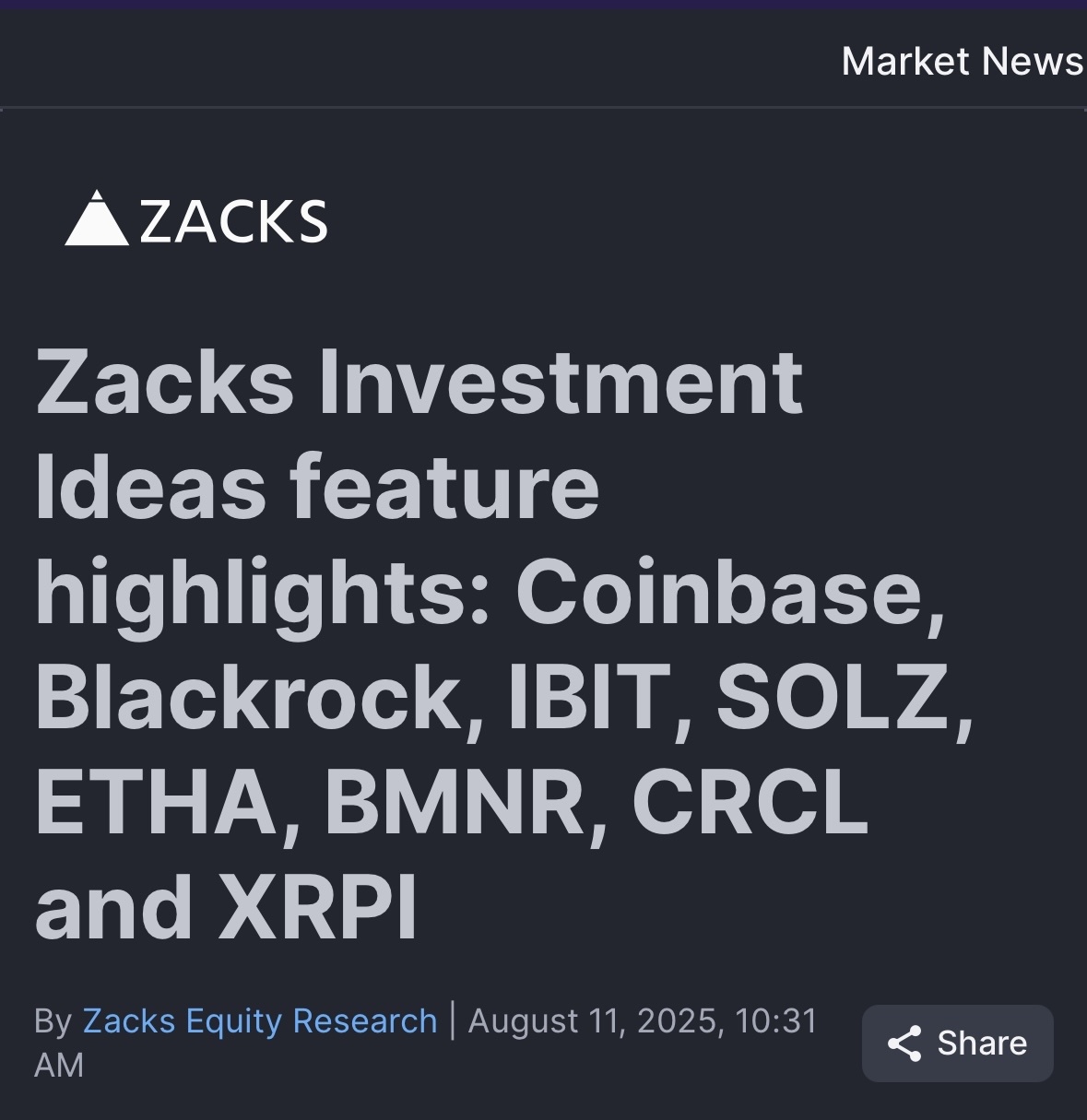
Task: Click "Zacks Investment" in the headline
Action: click(419, 382)
